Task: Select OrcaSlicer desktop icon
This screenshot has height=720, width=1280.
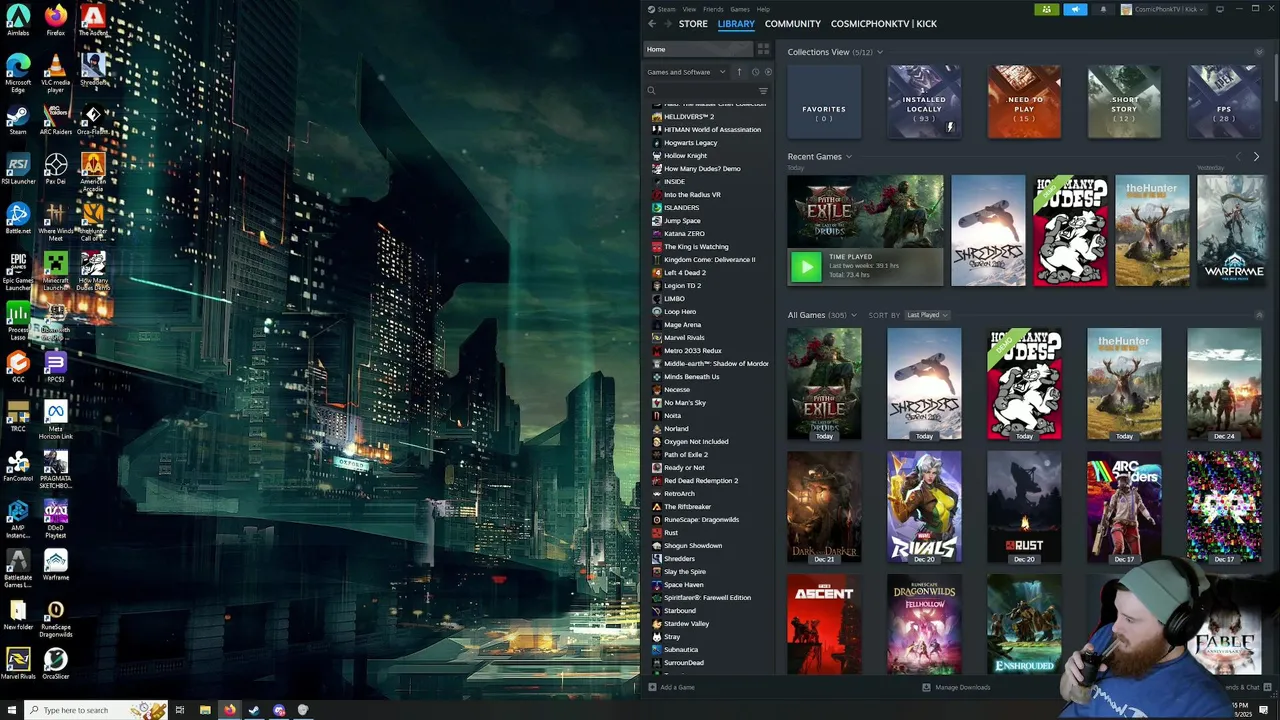Action: [x=56, y=664]
